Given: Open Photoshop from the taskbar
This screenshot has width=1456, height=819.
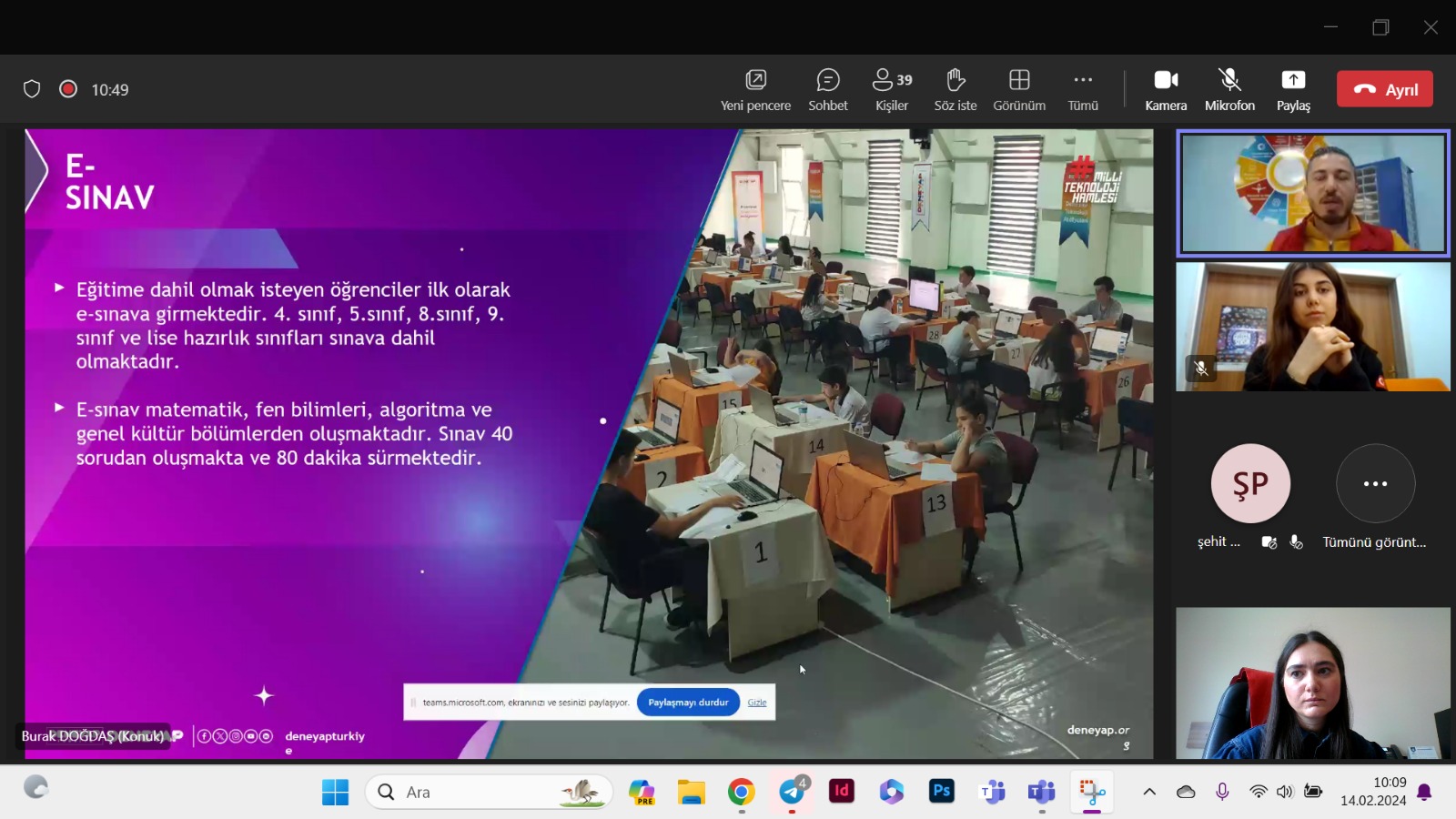Looking at the screenshot, I should point(942,792).
